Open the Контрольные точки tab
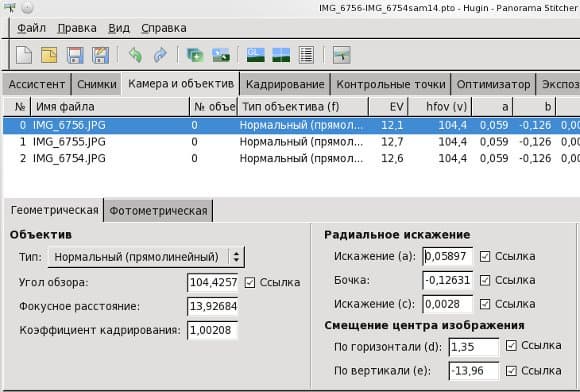The height and width of the screenshot is (392, 580). click(391, 84)
